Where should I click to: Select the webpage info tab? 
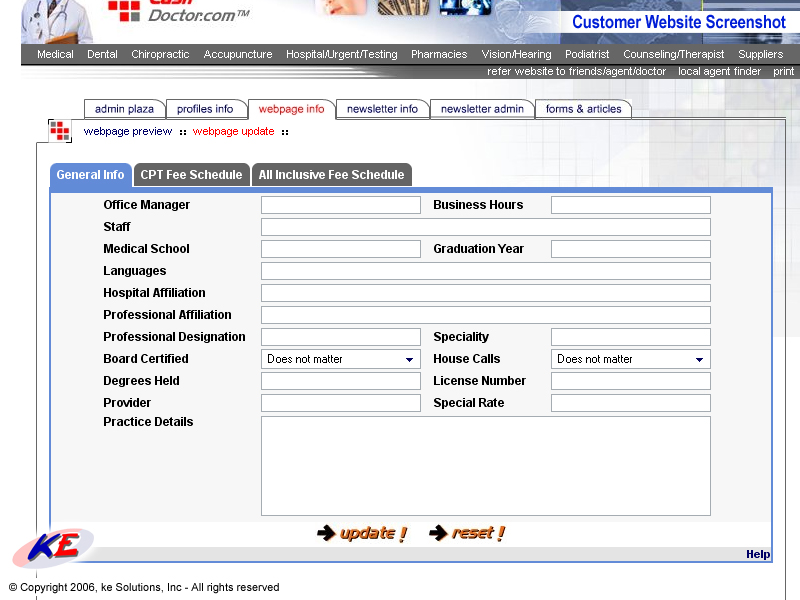pyautogui.click(x=291, y=109)
